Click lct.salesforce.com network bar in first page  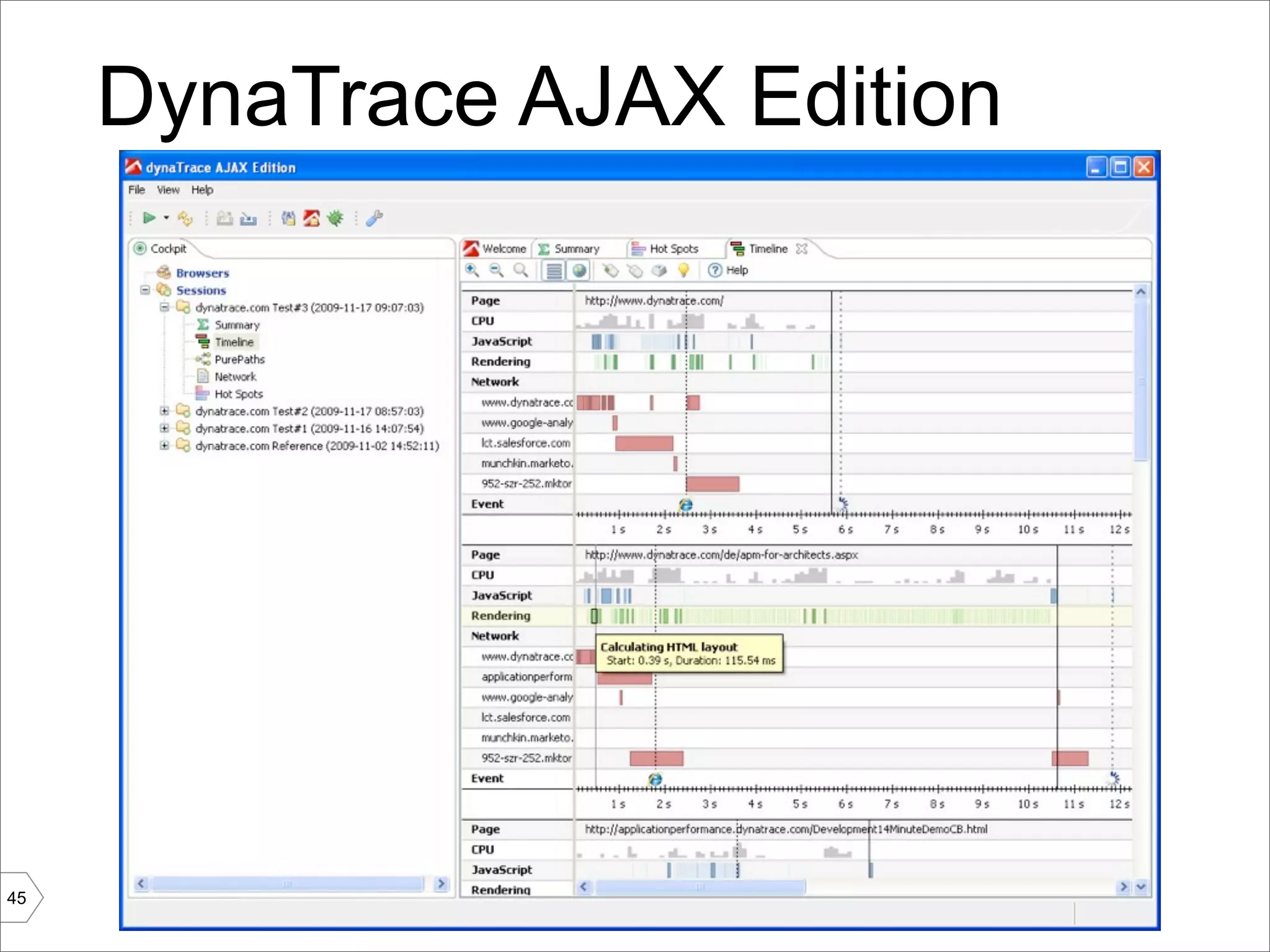click(x=644, y=443)
